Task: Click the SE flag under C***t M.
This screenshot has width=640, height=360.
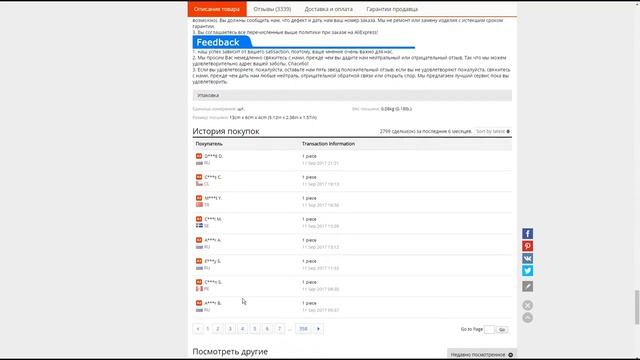Action: pyautogui.click(x=199, y=226)
